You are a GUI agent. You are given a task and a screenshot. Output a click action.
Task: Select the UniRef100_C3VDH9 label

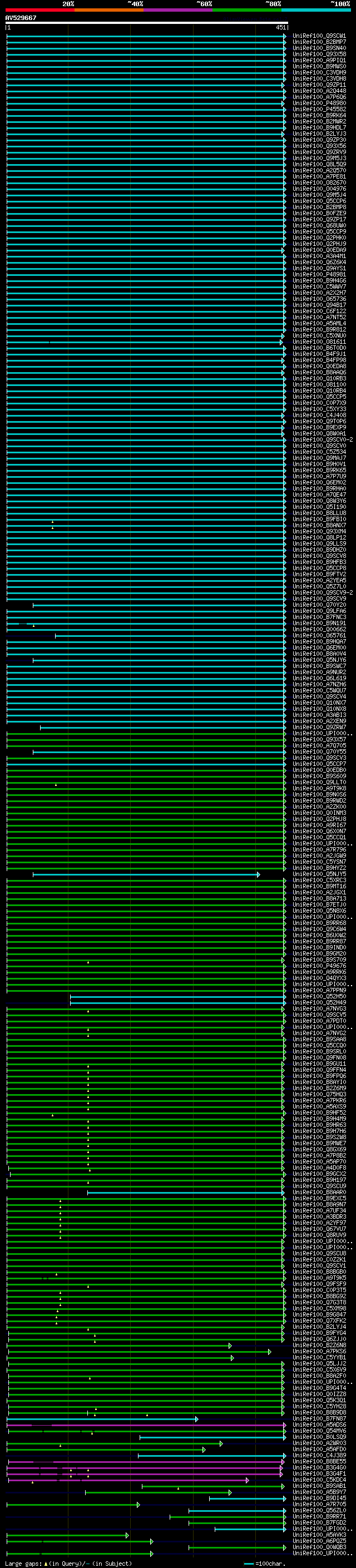(x=319, y=72)
